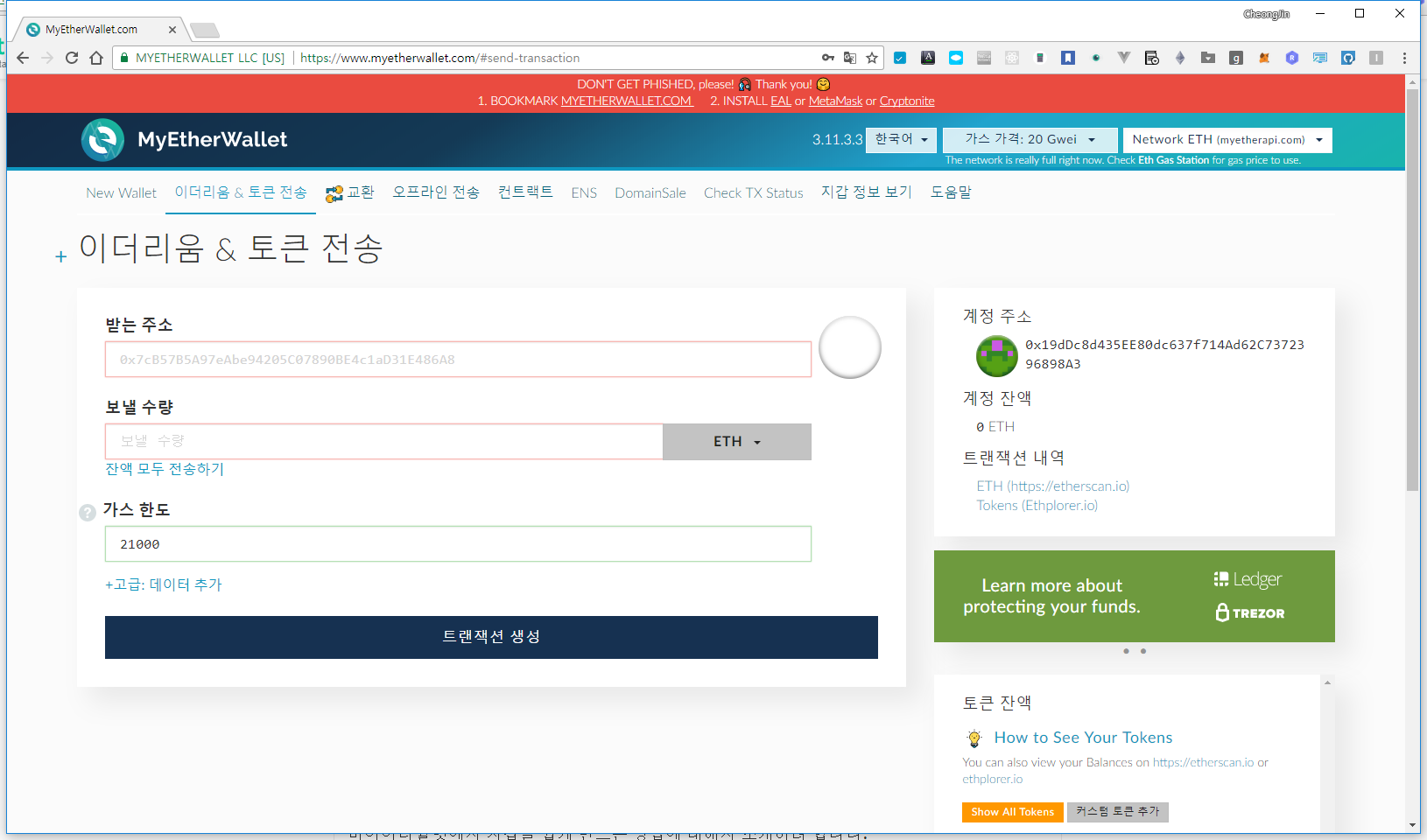Image resolution: width=1427 pixels, height=840 pixels.
Task: Go to the 오프라인 전송 tab
Action: (436, 192)
